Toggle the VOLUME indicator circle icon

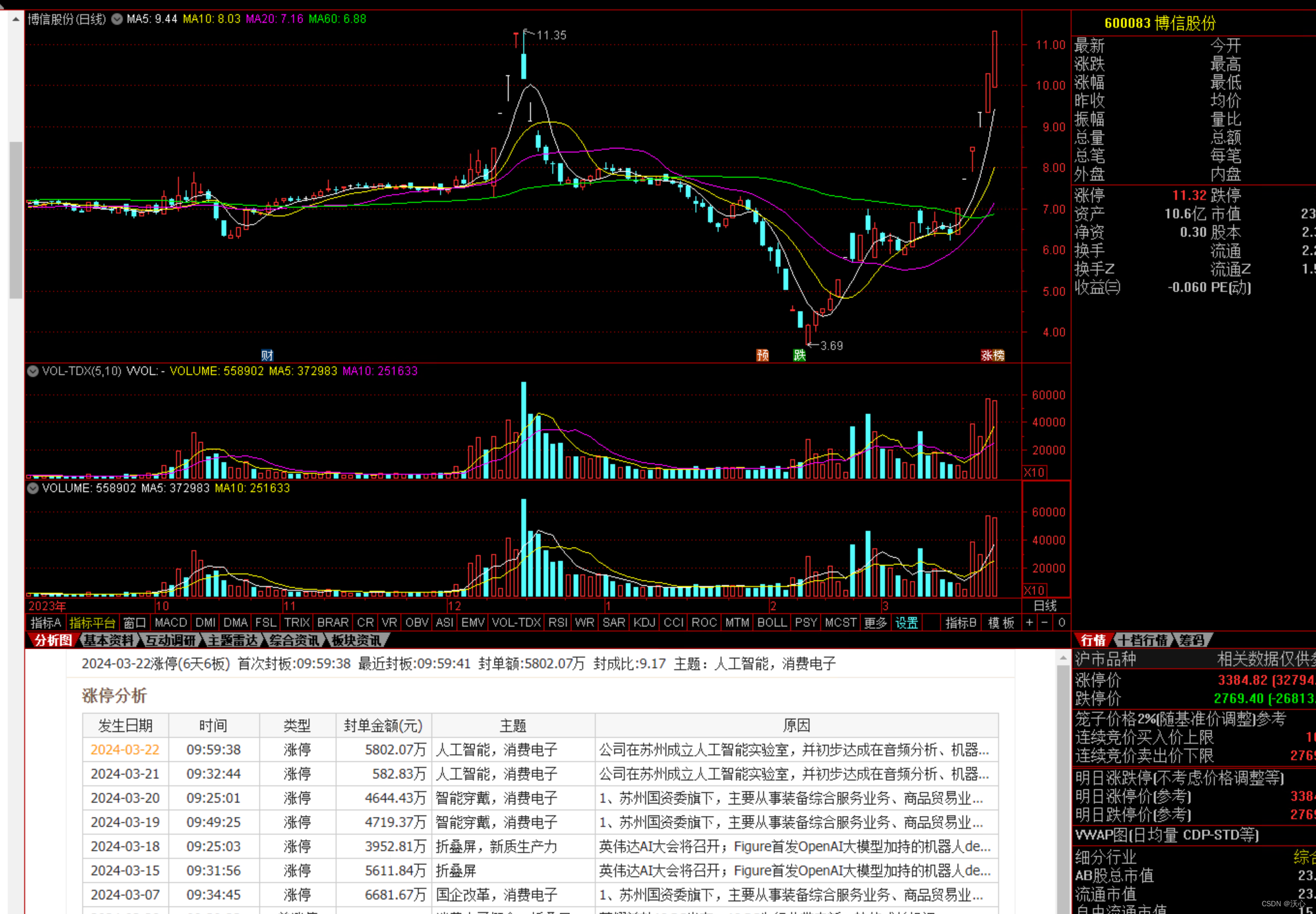click(x=32, y=488)
